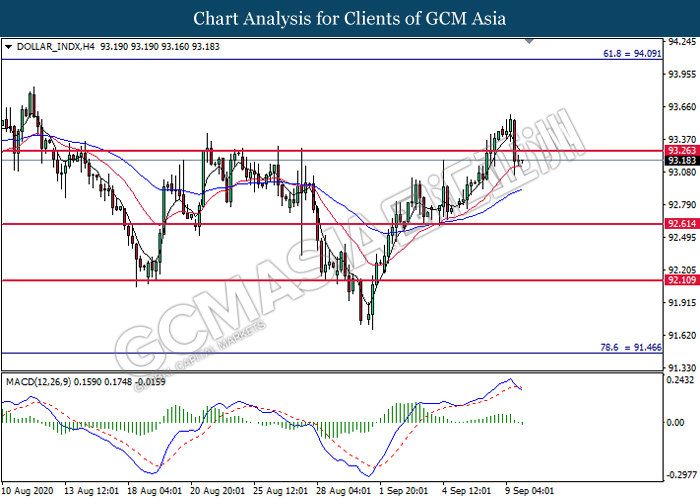Screen dimensions: 700x500
Task: Click the triangle icon beside DOLLAR_INDX,H4
Action: 9,46
